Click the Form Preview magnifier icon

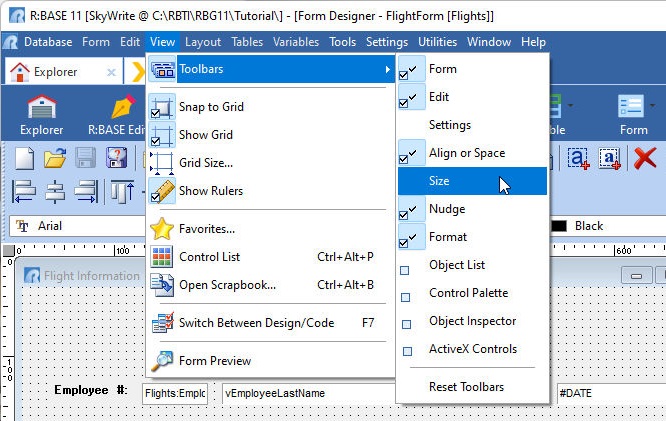pyautogui.click(x=162, y=361)
